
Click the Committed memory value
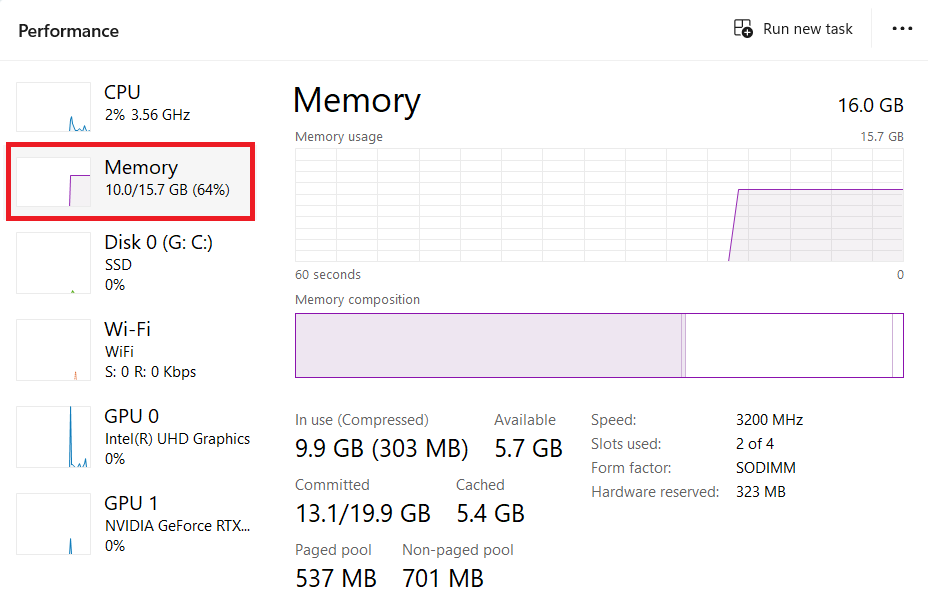point(362,513)
